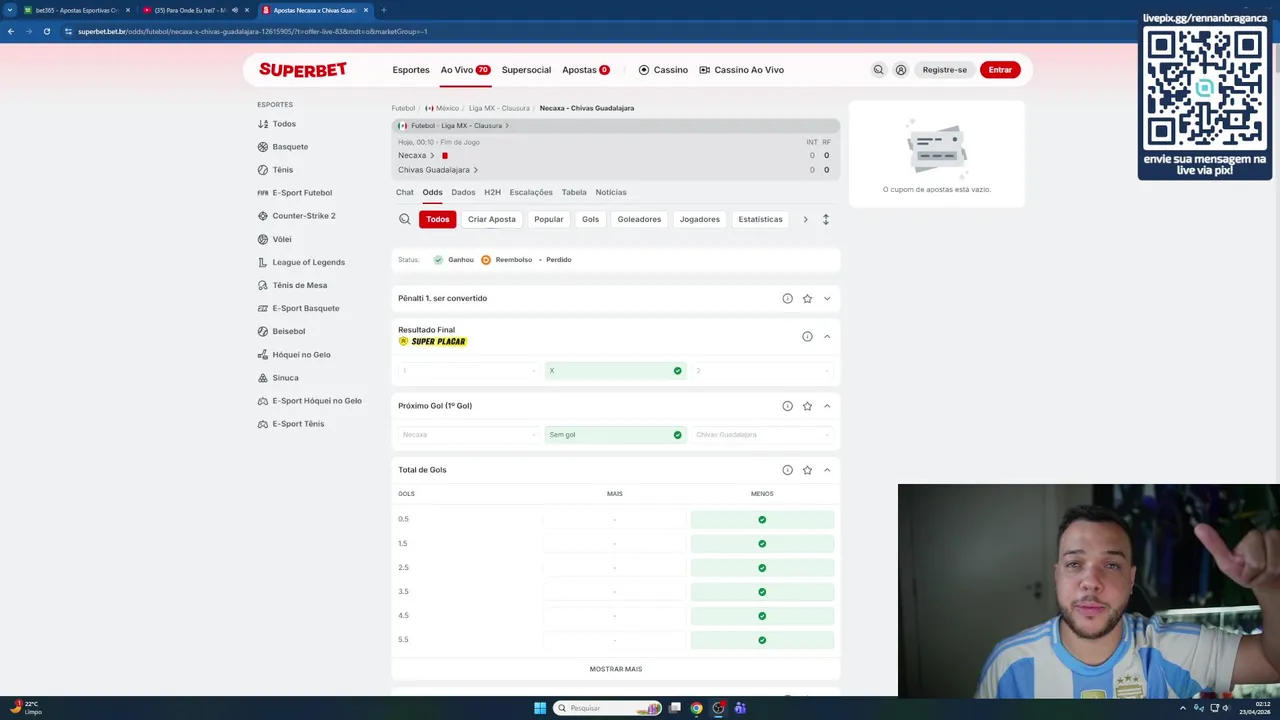The height and width of the screenshot is (720, 1280).
Task: Open Windows Start menu
Action: click(x=540, y=708)
